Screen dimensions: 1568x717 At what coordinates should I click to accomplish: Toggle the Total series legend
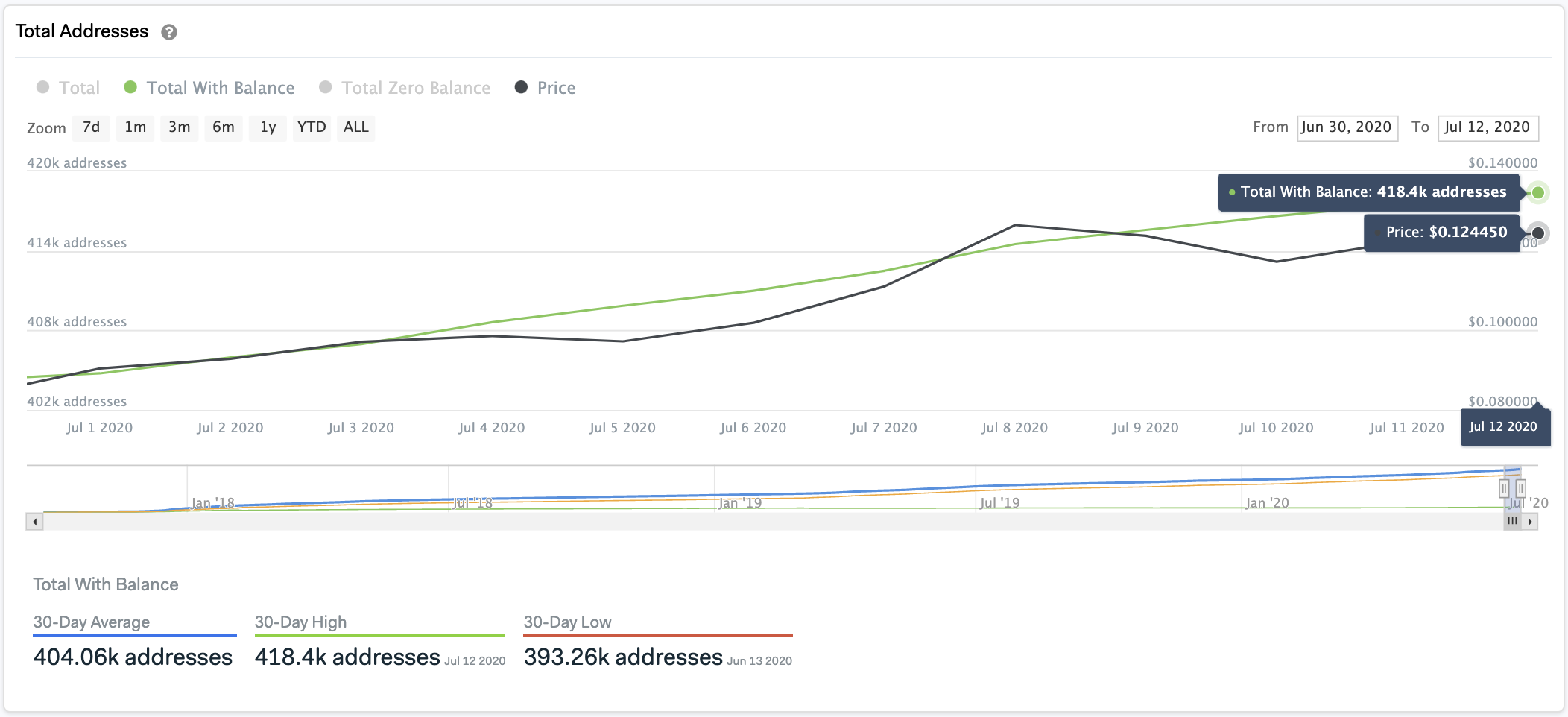[x=68, y=88]
